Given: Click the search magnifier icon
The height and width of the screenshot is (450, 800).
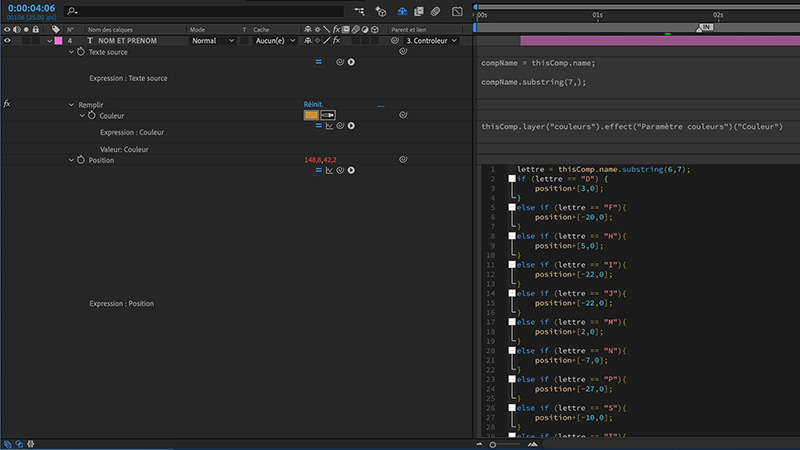Looking at the screenshot, I should (x=72, y=11).
